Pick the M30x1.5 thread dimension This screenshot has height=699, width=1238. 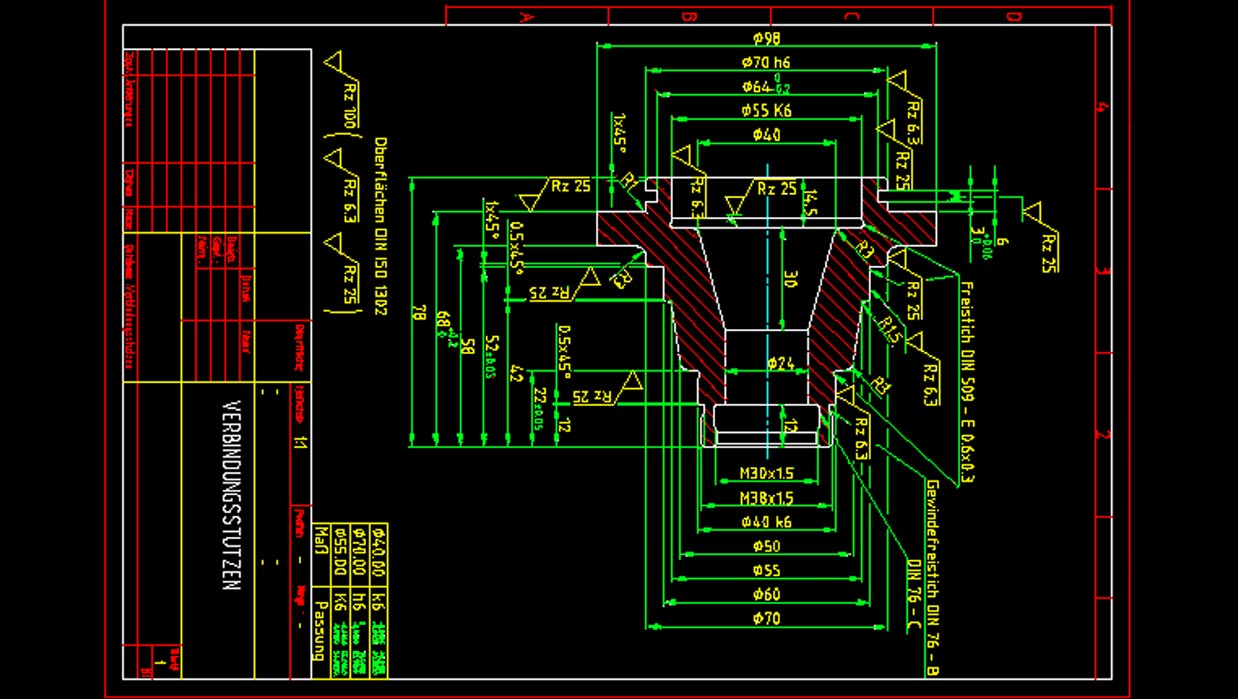coord(766,473)
